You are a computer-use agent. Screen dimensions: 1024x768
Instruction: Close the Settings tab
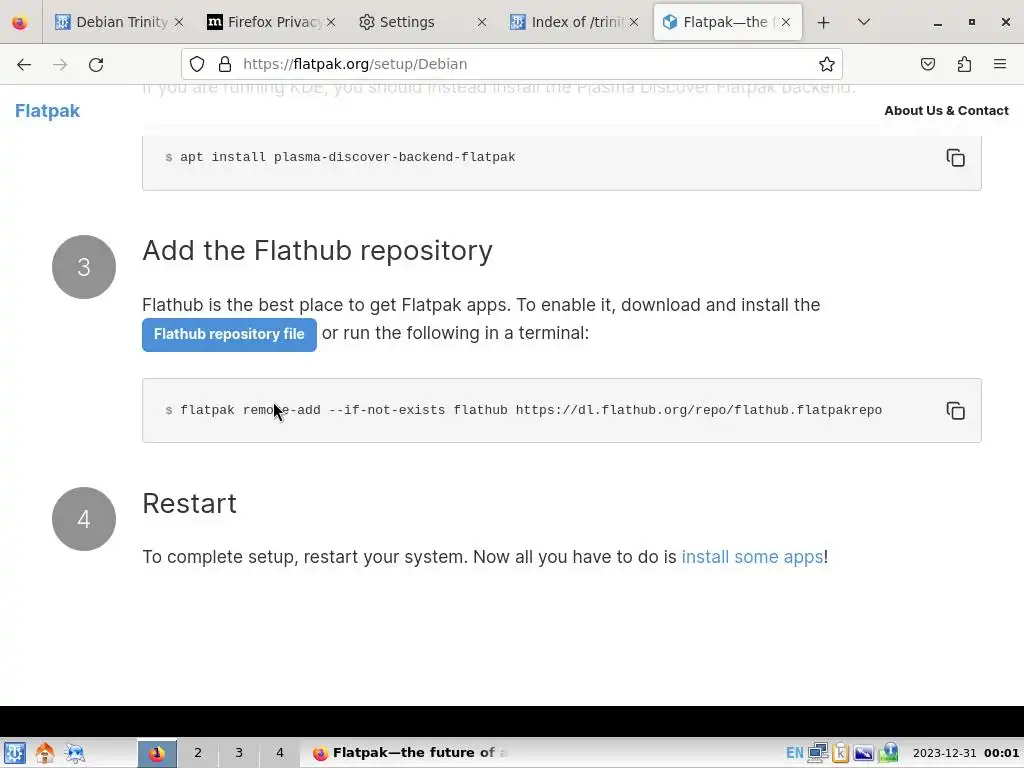point(482,22)
